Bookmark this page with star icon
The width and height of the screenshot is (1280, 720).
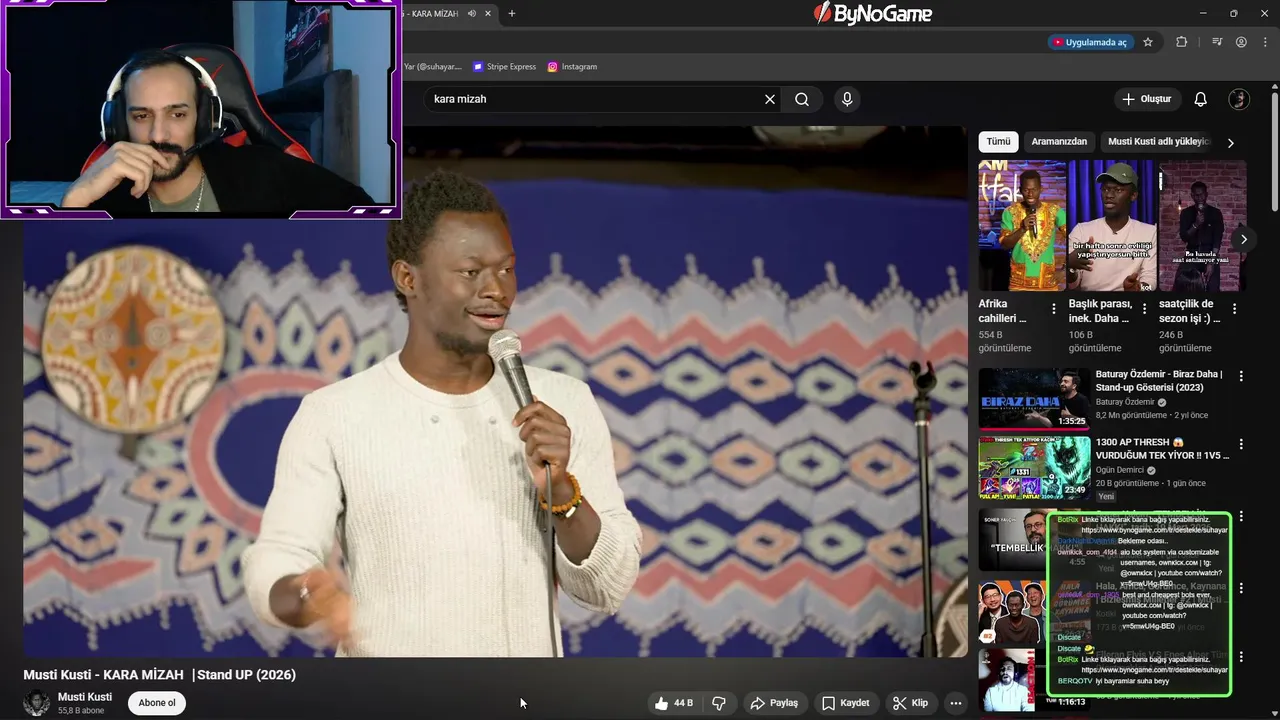(1148, 42)
